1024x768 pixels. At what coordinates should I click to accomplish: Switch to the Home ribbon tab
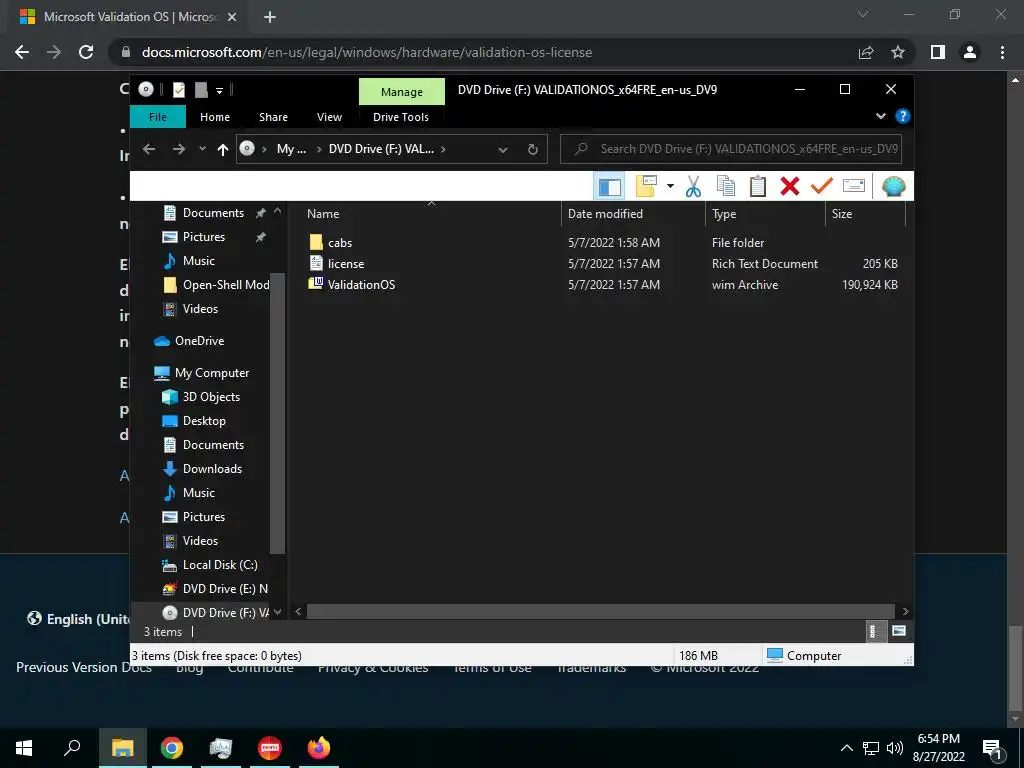point(215,117)
